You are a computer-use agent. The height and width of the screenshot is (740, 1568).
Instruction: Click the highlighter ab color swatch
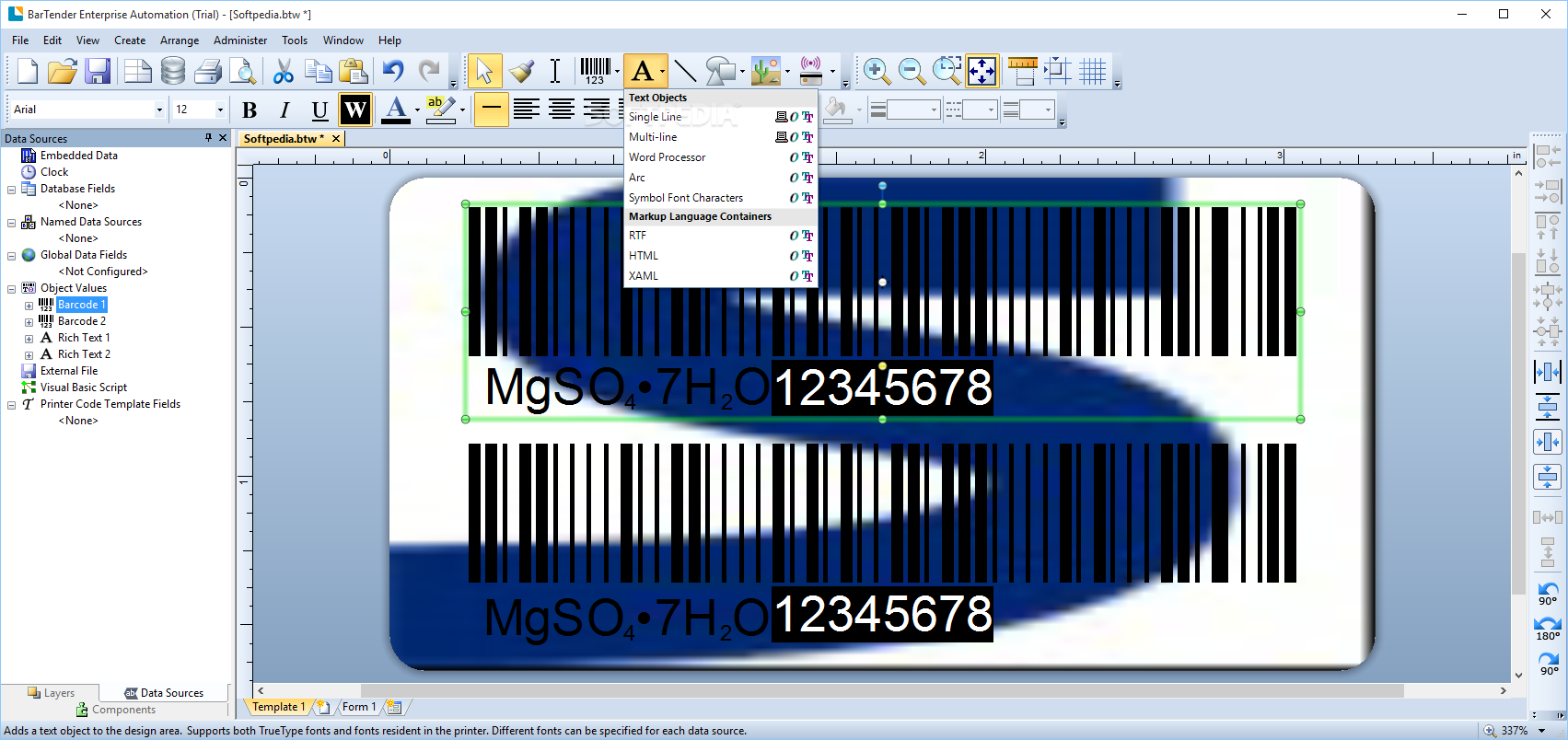pos(440,110)
